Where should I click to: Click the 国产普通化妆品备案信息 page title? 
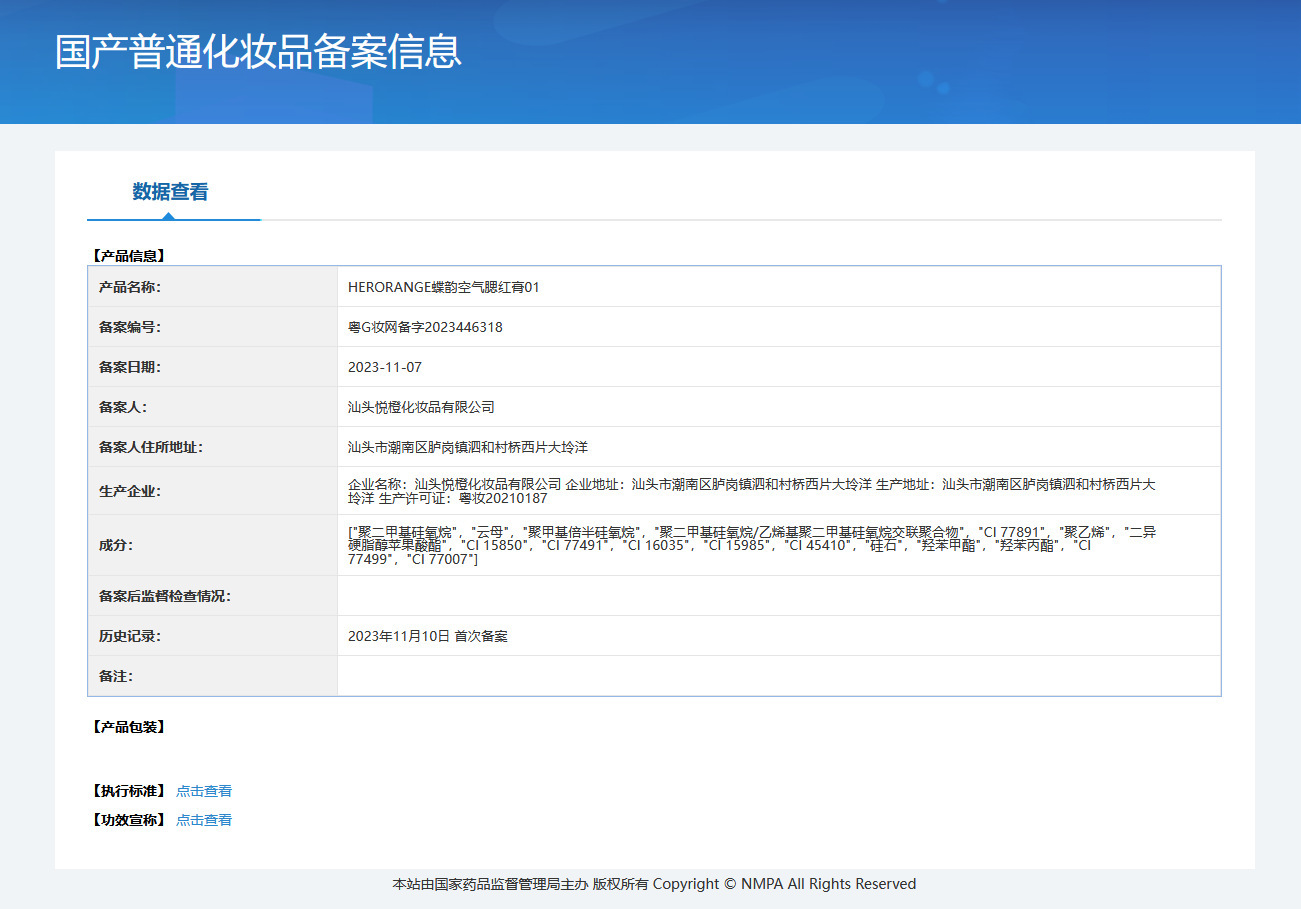(x=258, y=52)
